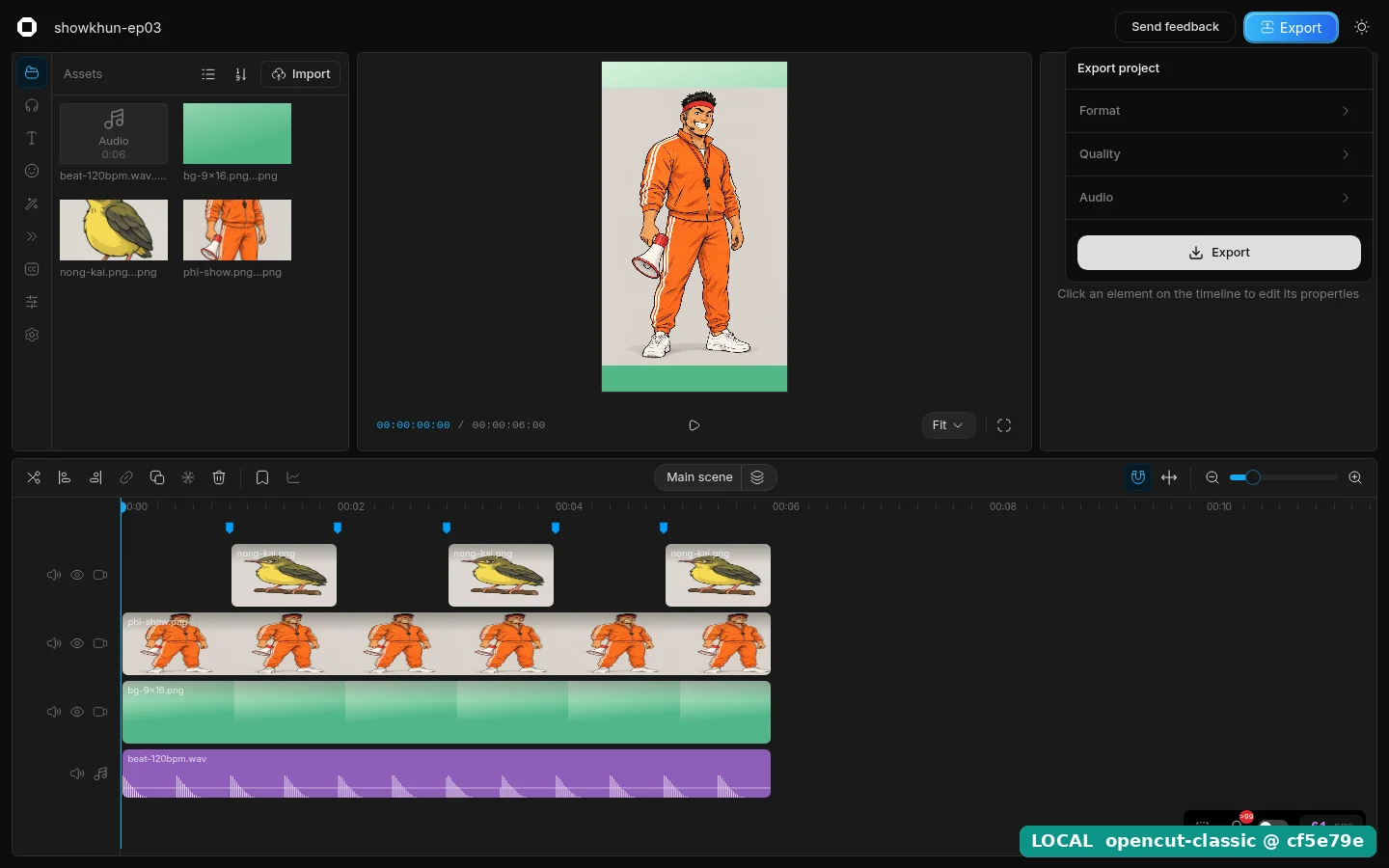The image size is (1389, 868).
Task: Open the Settings tab with gear icon
Action: 32,336
